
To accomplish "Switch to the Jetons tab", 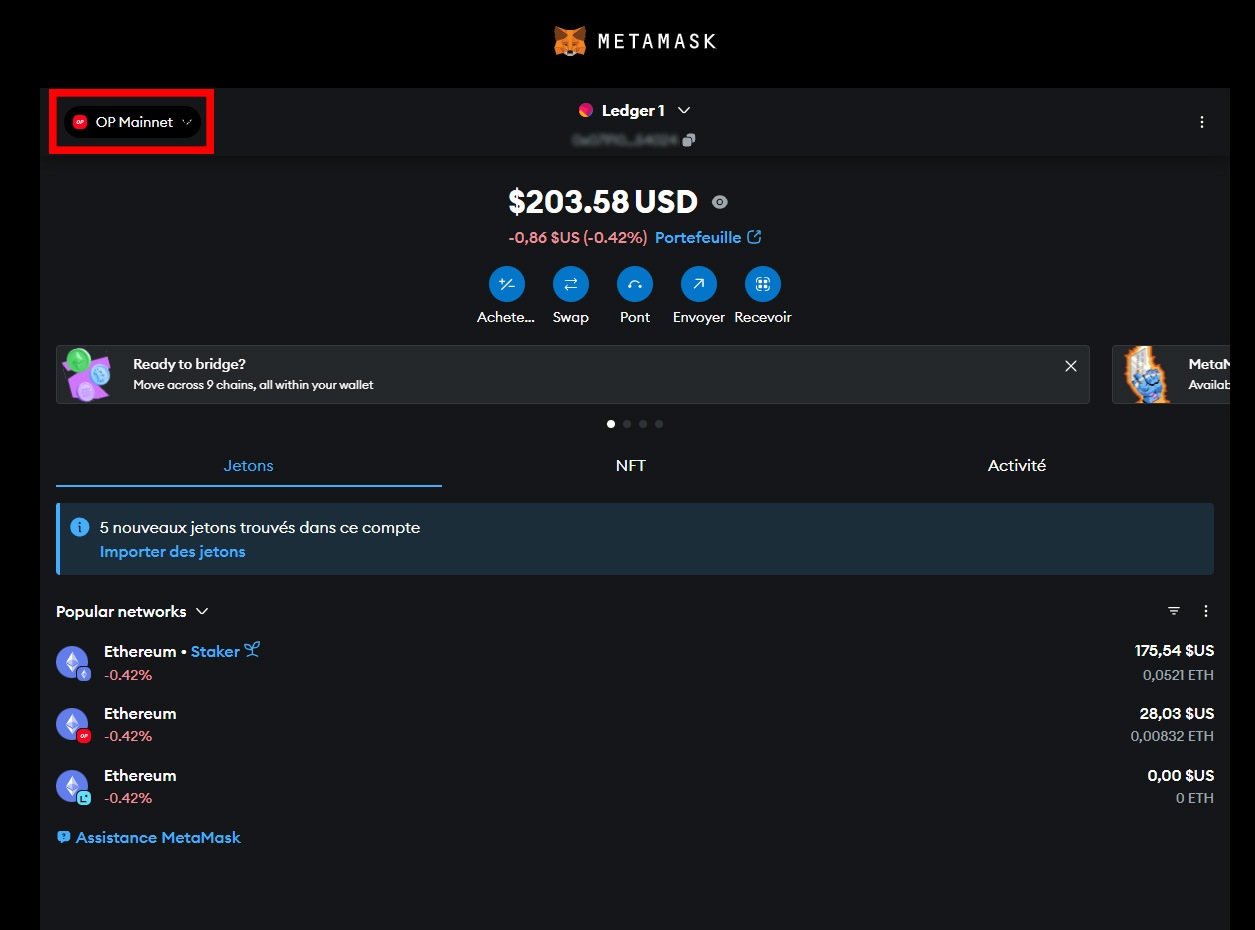I will pos(249,466).
